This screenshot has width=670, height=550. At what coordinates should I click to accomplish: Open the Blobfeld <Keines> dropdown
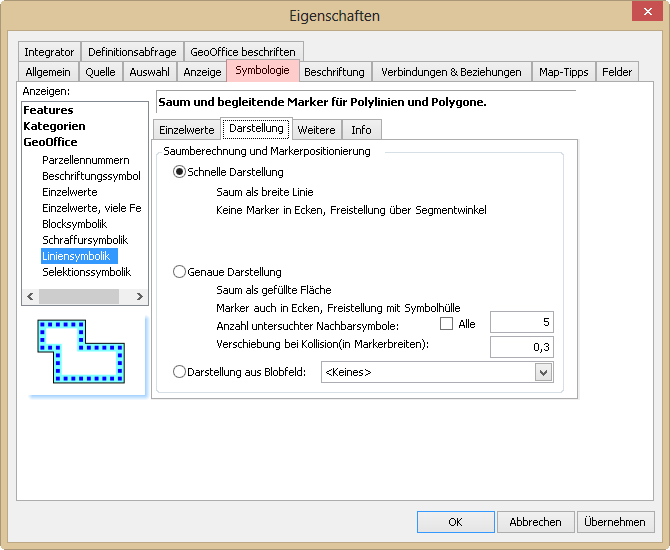(543, 372)
